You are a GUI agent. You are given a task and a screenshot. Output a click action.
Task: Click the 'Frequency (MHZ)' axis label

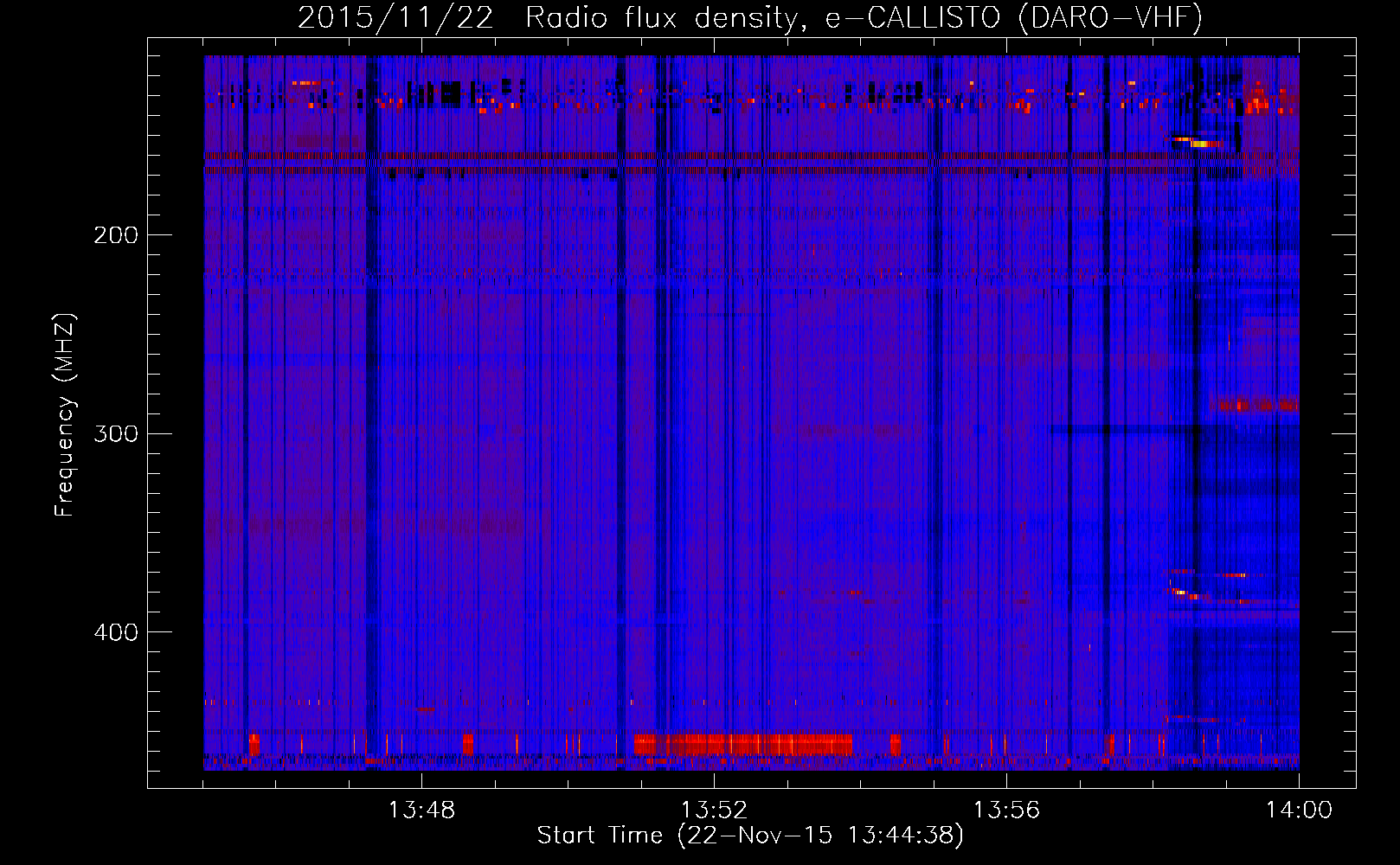[65, 415]
